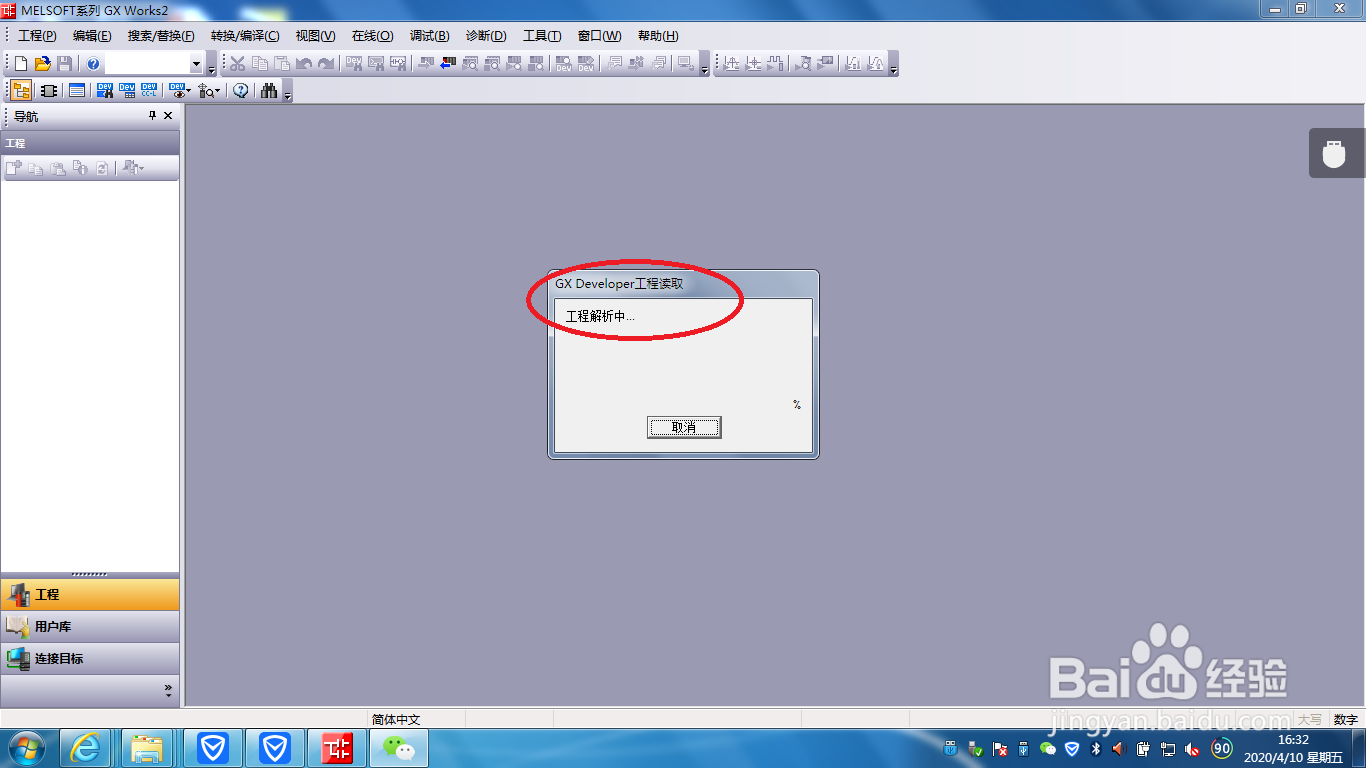The height and width of the screenshot is (768, 1366).
Task: Open the 转换/编译(C) menu
Action: (245, 36)
